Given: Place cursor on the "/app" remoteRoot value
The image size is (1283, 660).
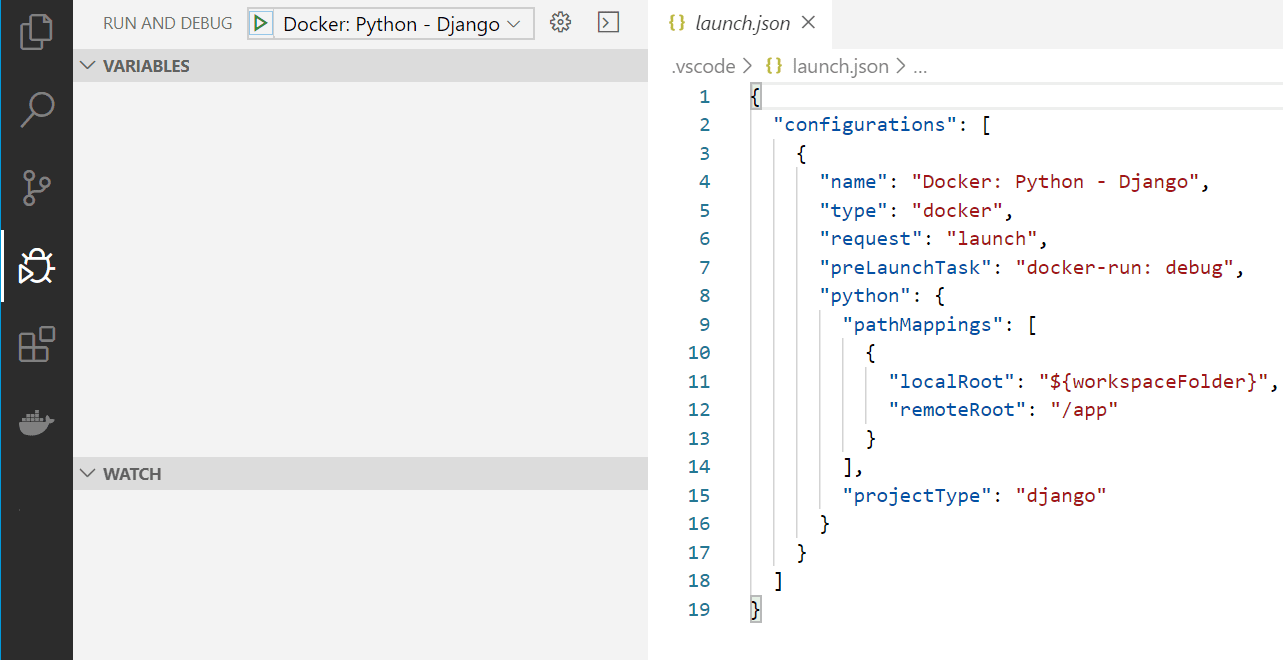Looking at the screenshot, I should tap(1083, 409).
